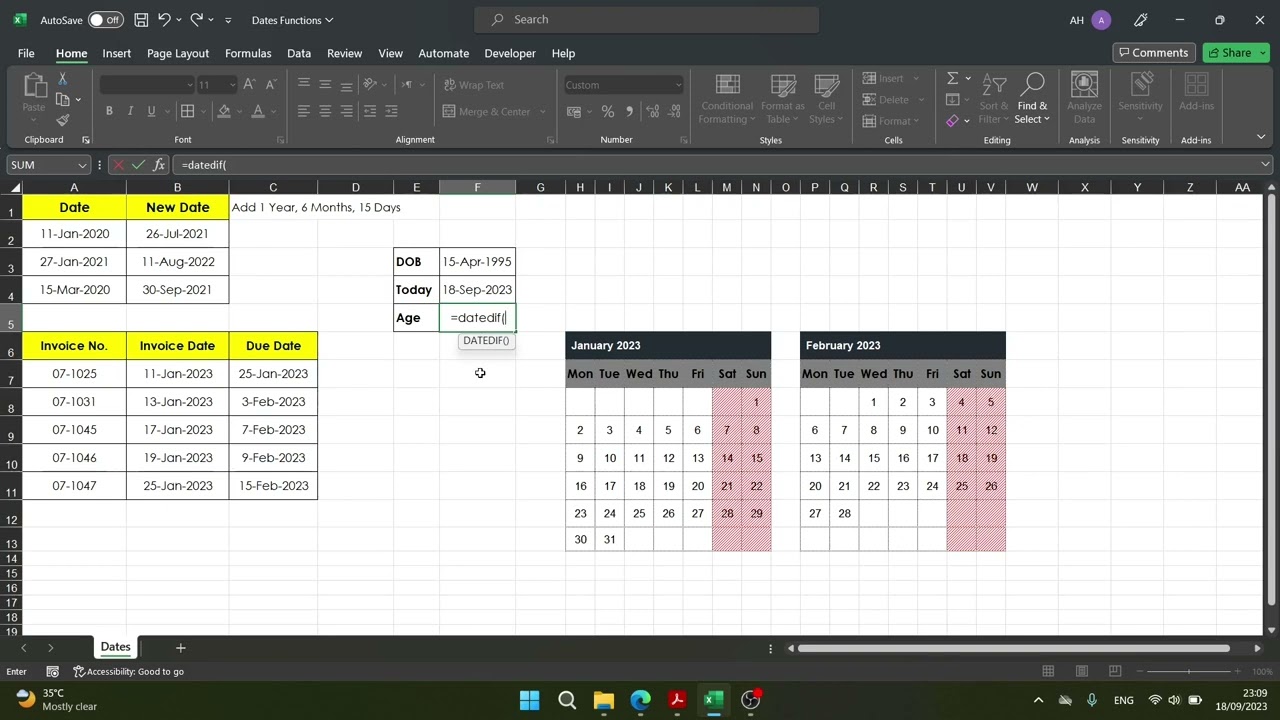Click the Save icon in title bar

pyautogui.click(x=141, y=20)
